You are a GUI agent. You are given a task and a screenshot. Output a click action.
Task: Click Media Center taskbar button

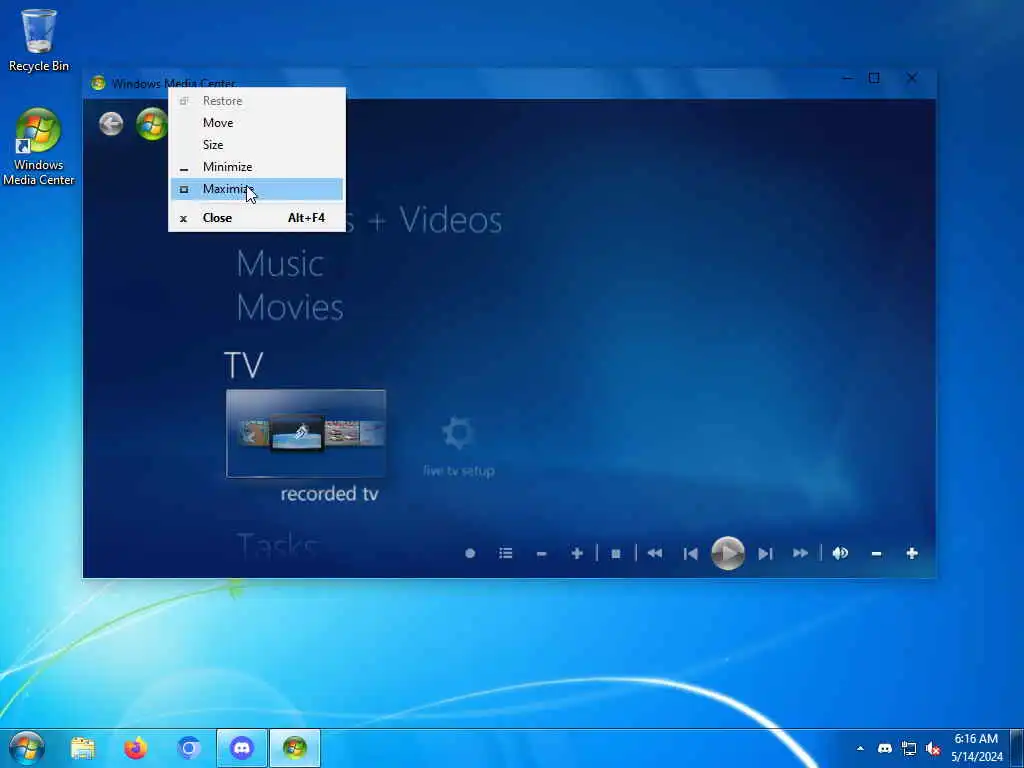point(295,748)
